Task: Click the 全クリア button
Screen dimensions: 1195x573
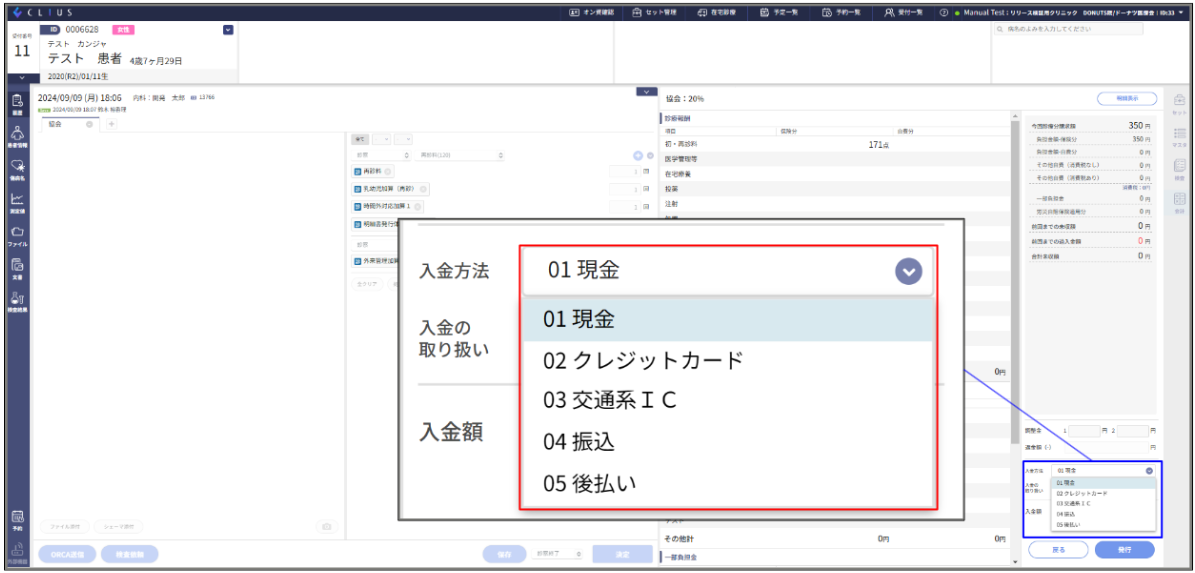Action: point(366,283)
